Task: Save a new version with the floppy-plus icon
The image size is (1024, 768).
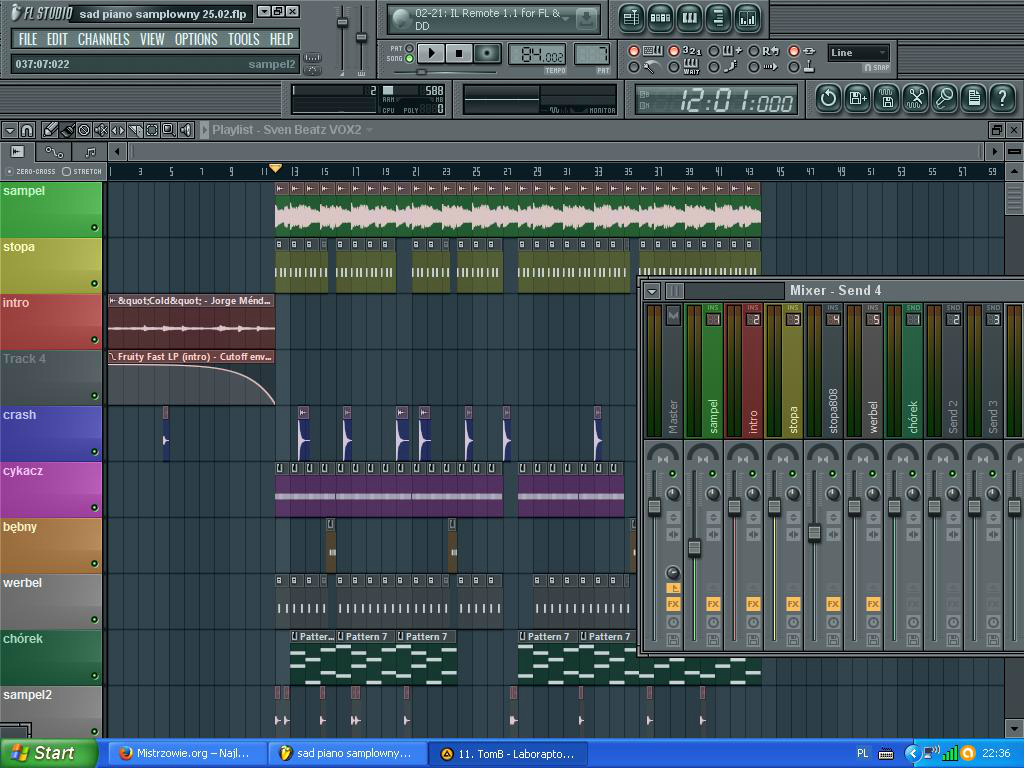Action: (x=857, y=99)
